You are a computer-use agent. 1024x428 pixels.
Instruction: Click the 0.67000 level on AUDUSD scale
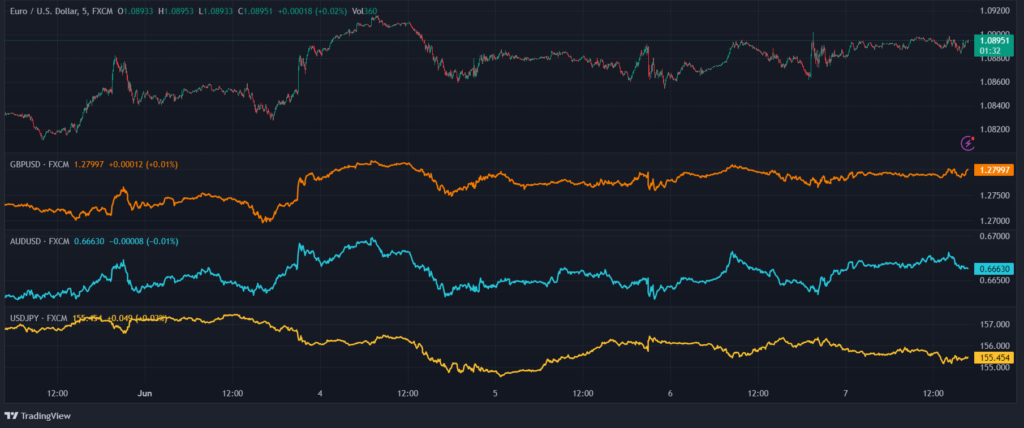click(x=997, y=236)
